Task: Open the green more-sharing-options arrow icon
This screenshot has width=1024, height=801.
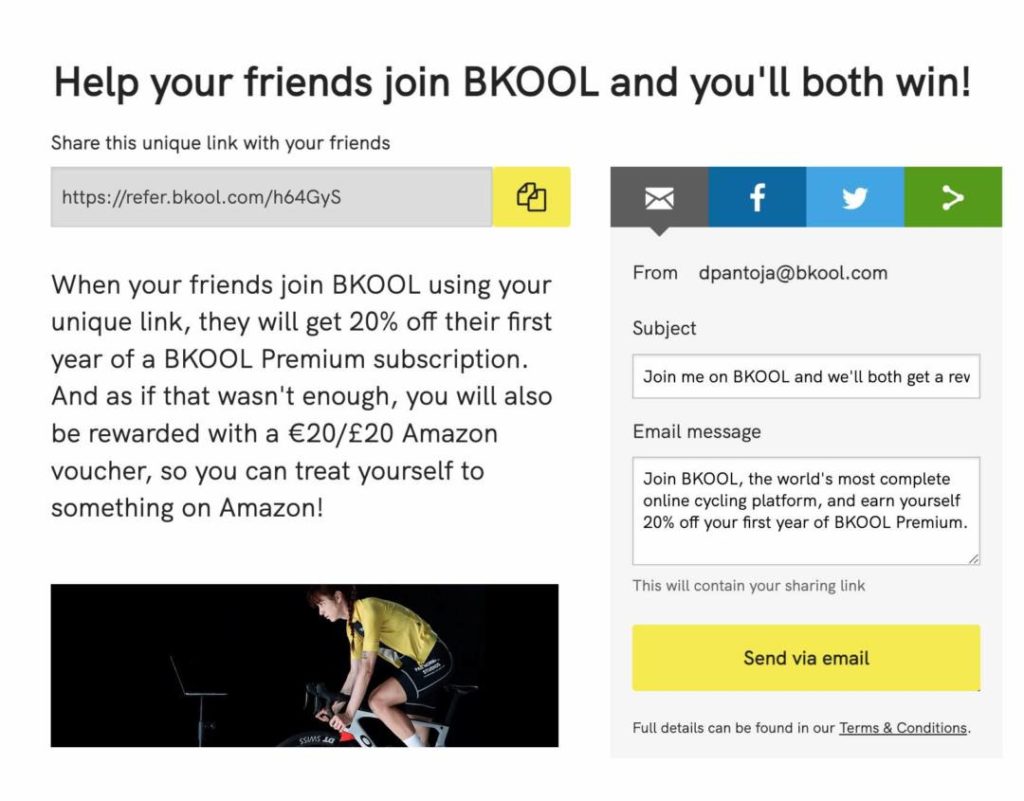Action: (x=953, y=196)
